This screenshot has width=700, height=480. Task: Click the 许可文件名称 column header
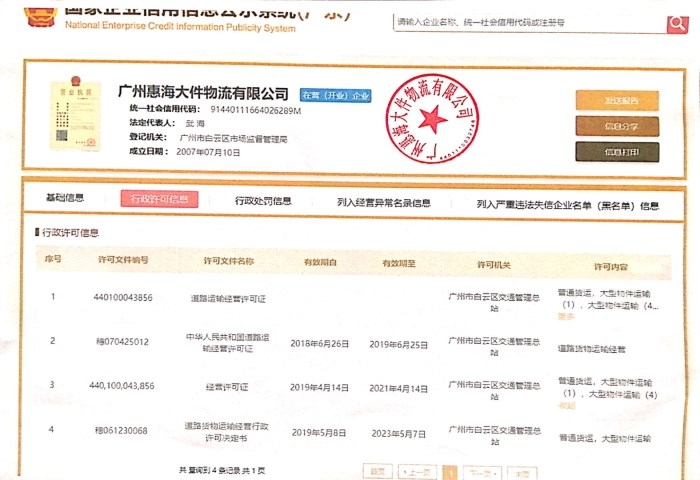coord(229,261)
